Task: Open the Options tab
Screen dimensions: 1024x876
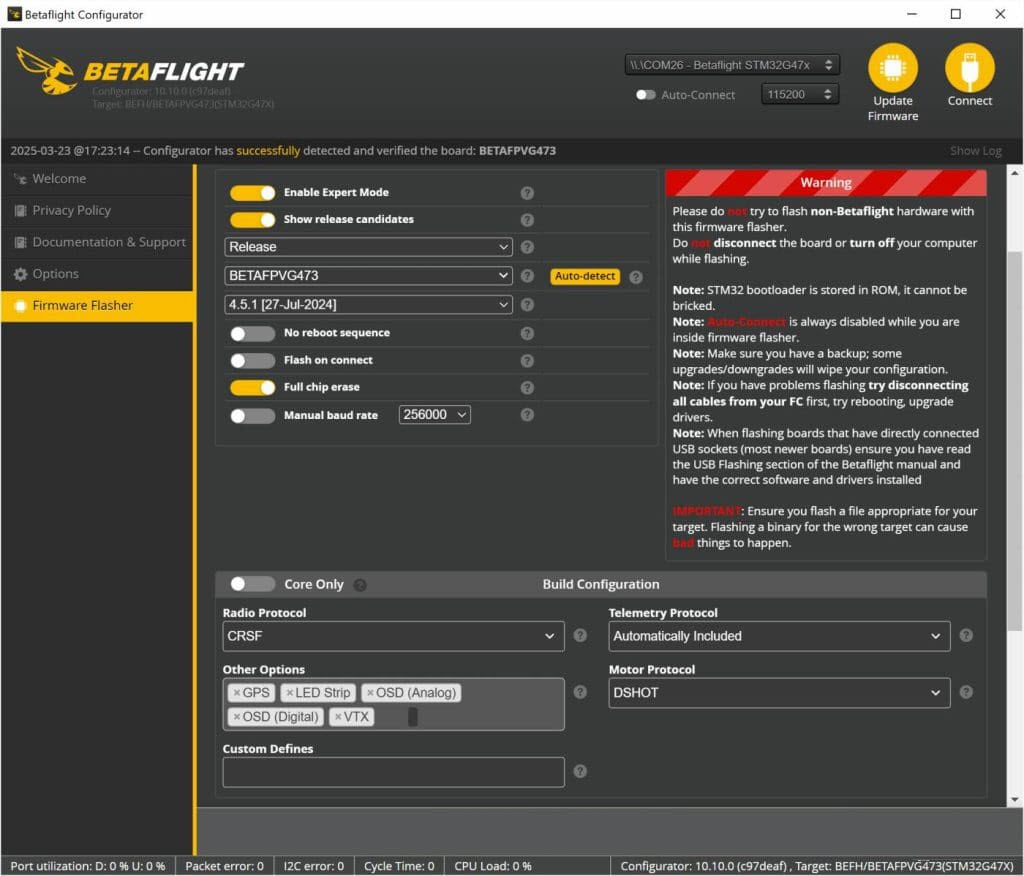Action: tap(97, 274)
